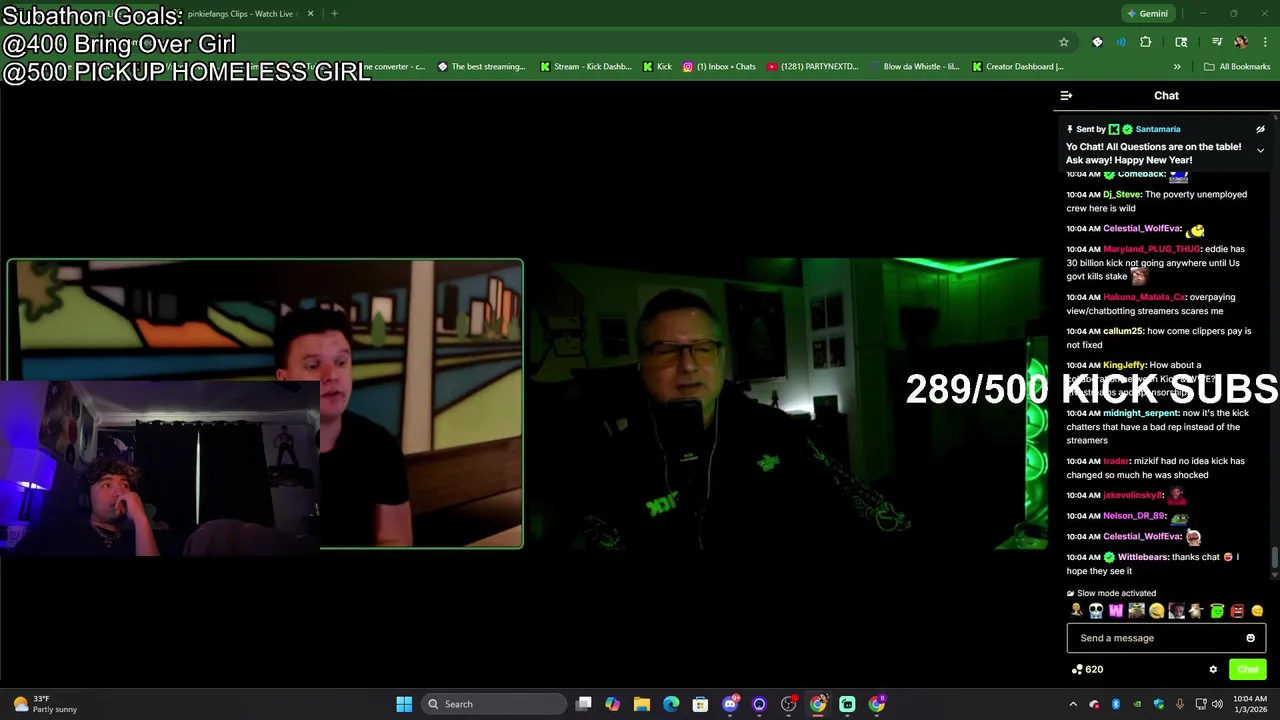This screenshot has height=720, width=1280.
Task: Open the Chrome three-dot menu
Action: (1266, 42)
